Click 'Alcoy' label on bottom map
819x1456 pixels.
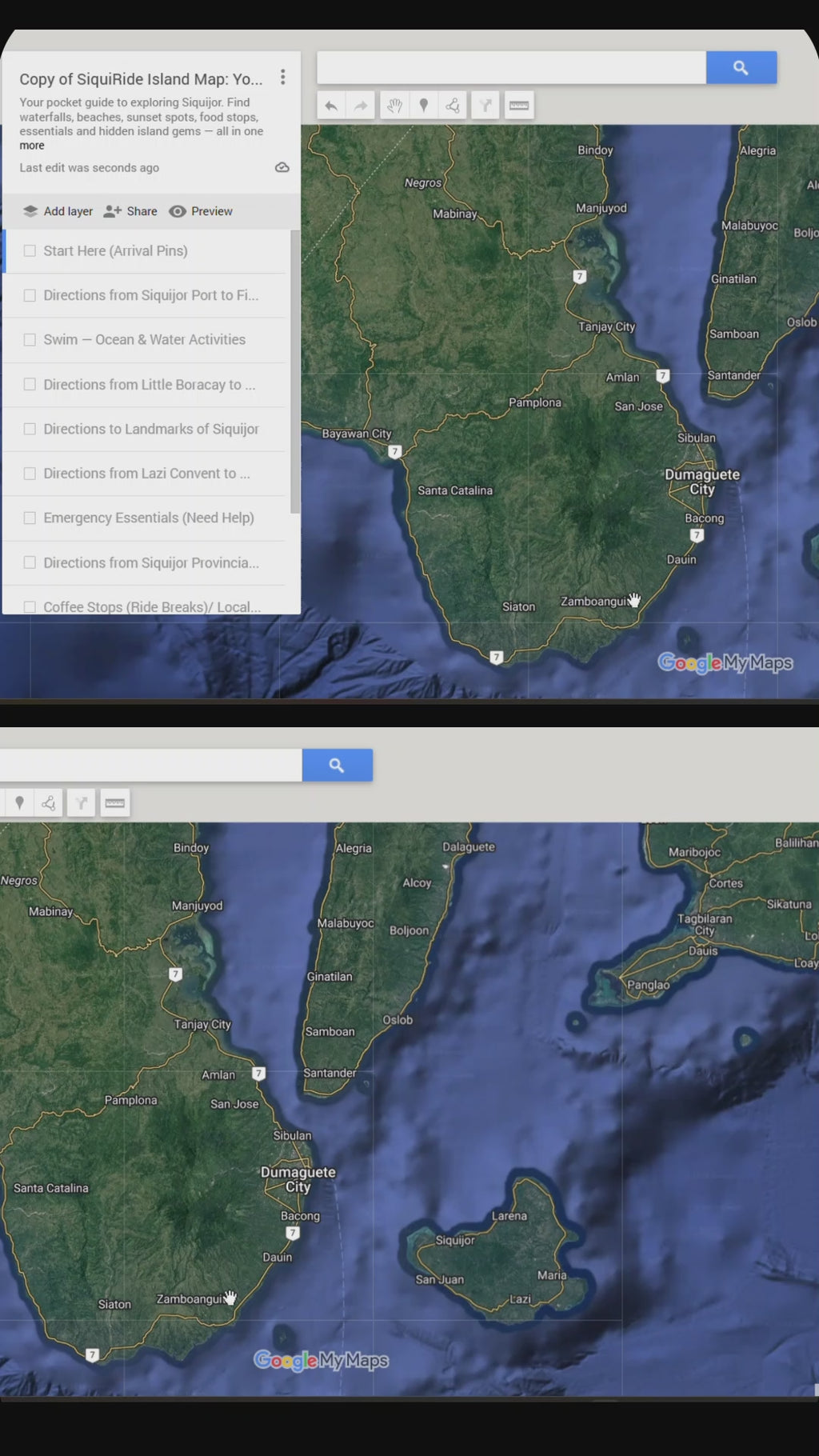click(x=417, y=882)
